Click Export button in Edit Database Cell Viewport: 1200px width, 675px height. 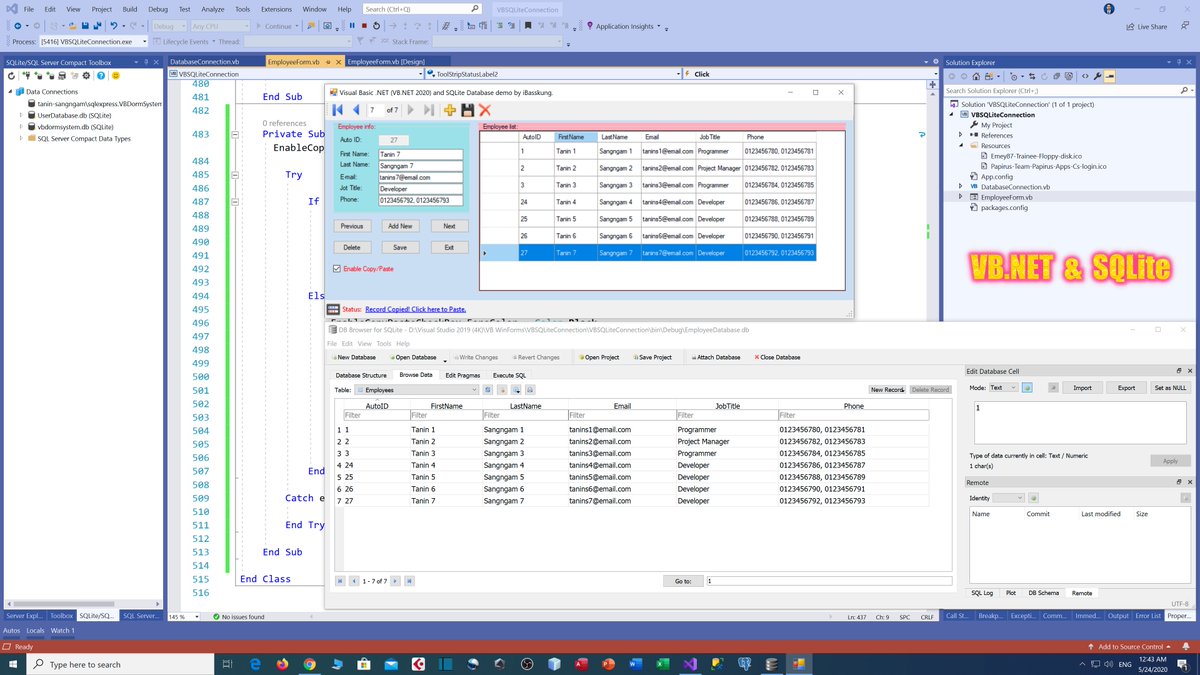(1126, 387)
